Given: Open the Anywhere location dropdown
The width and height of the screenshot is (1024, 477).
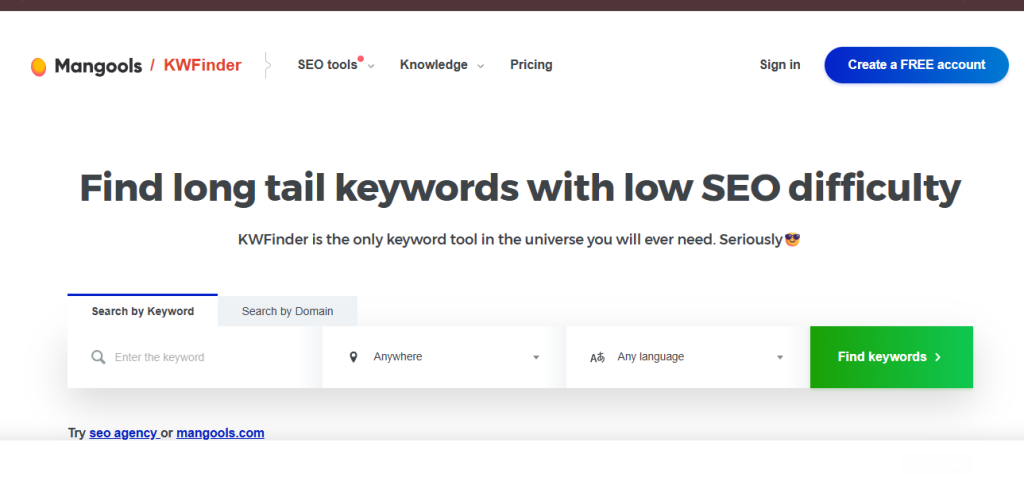Looking at the screenshot, I should pyautogui.click(x=444, y=357).
